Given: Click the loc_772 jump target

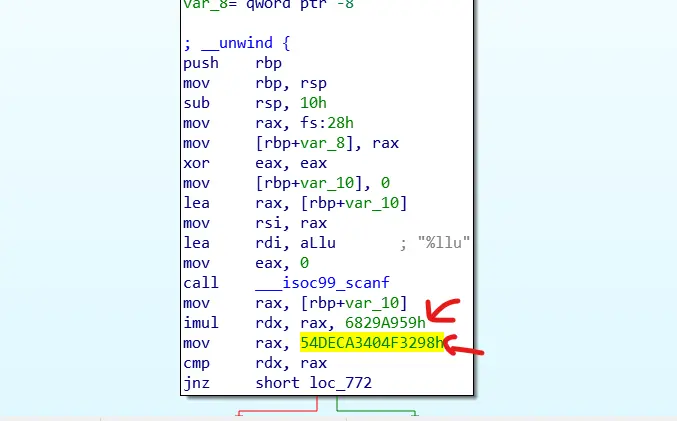Looking at the screenshot, I should tap(340, 383).
